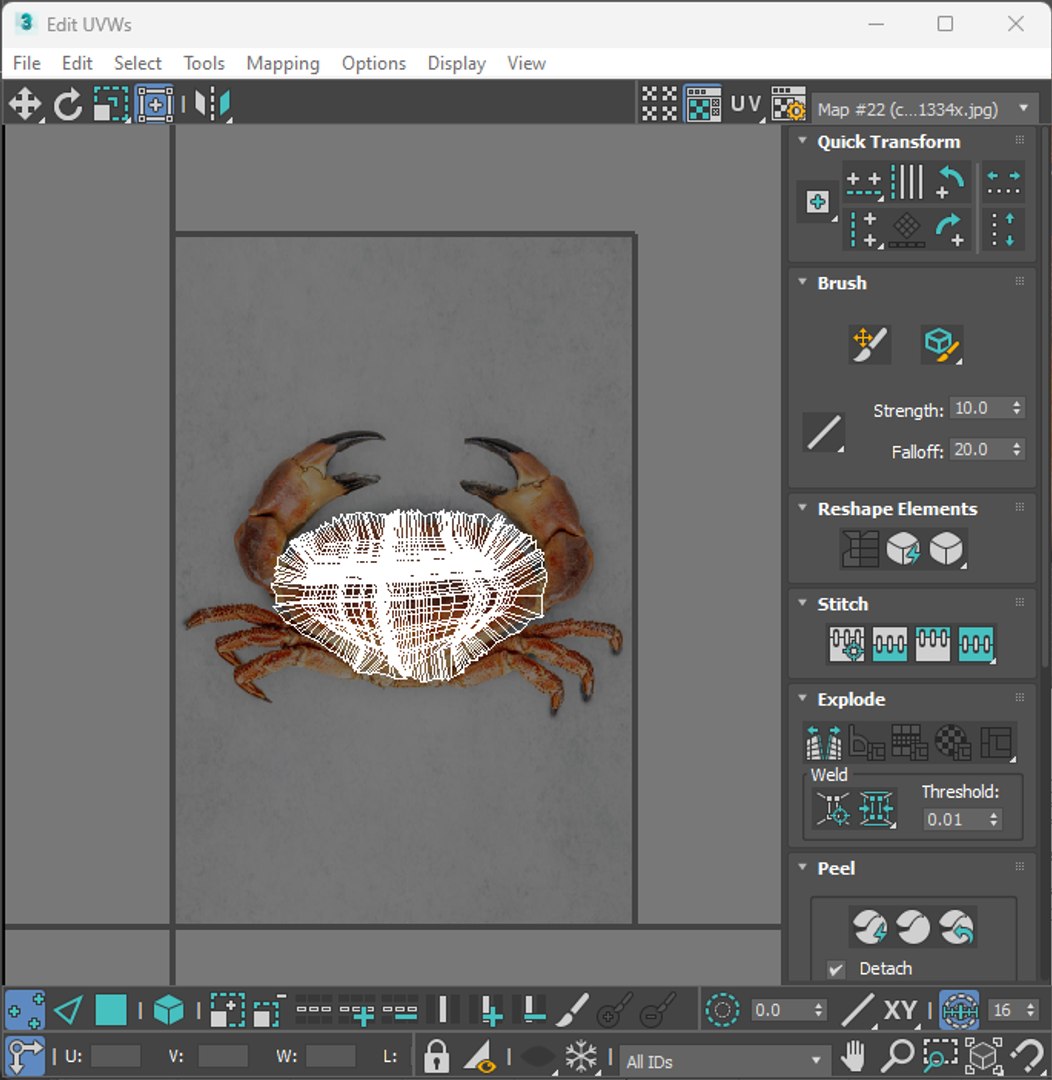Click the Break icon in Explode
Image resolution: width=1052 pixels, height=1080 pixels.
tap(823, 742)
